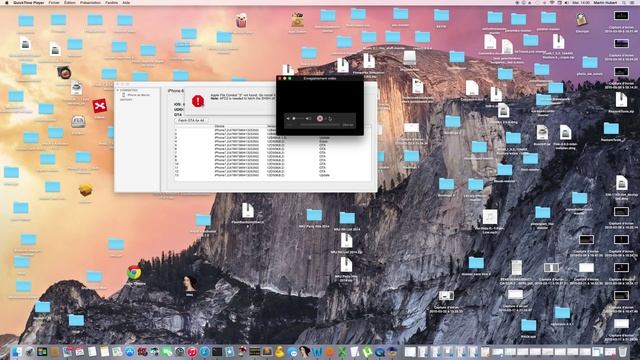Open Photo Booth in the Dock

point(142,352)
